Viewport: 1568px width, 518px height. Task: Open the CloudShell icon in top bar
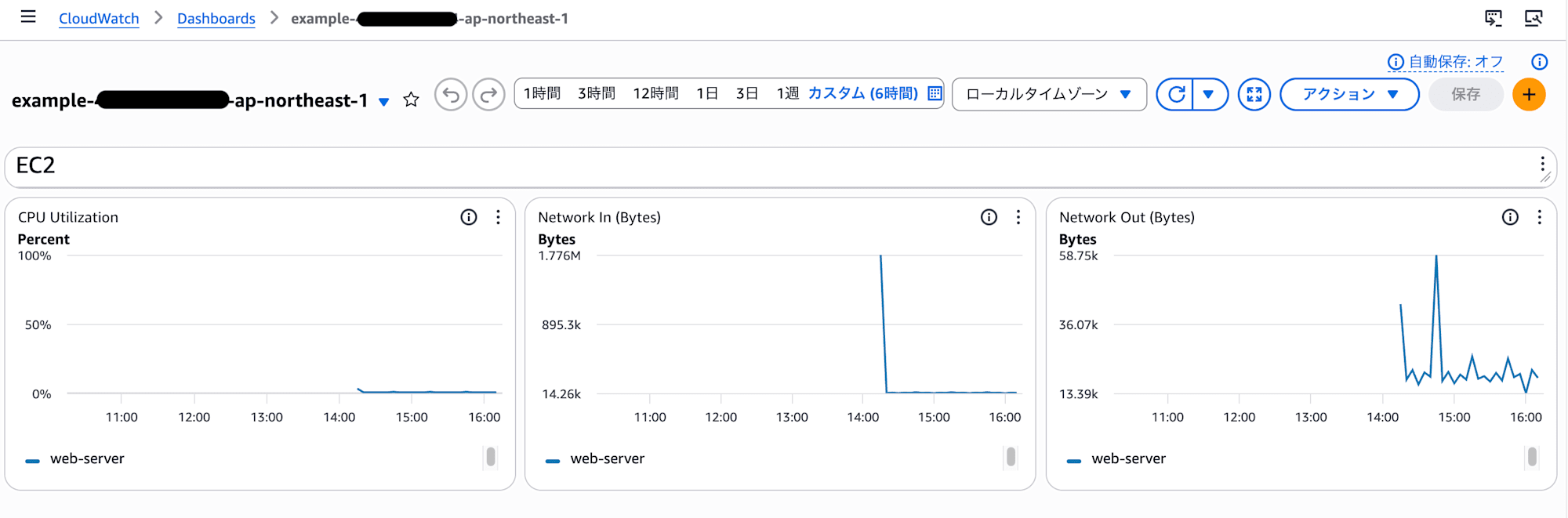point(1494,18)
